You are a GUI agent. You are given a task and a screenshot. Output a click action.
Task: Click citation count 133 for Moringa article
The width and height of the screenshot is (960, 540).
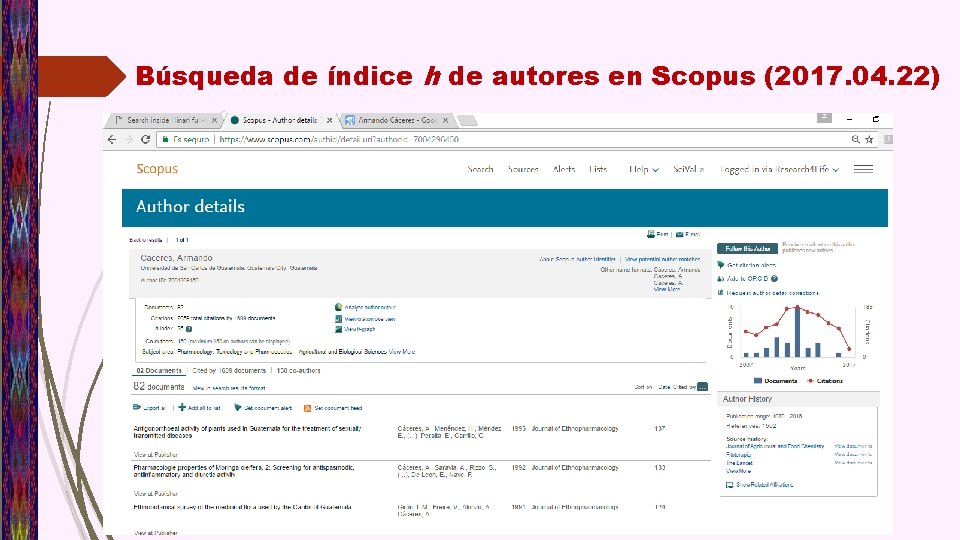click(659, 468)
